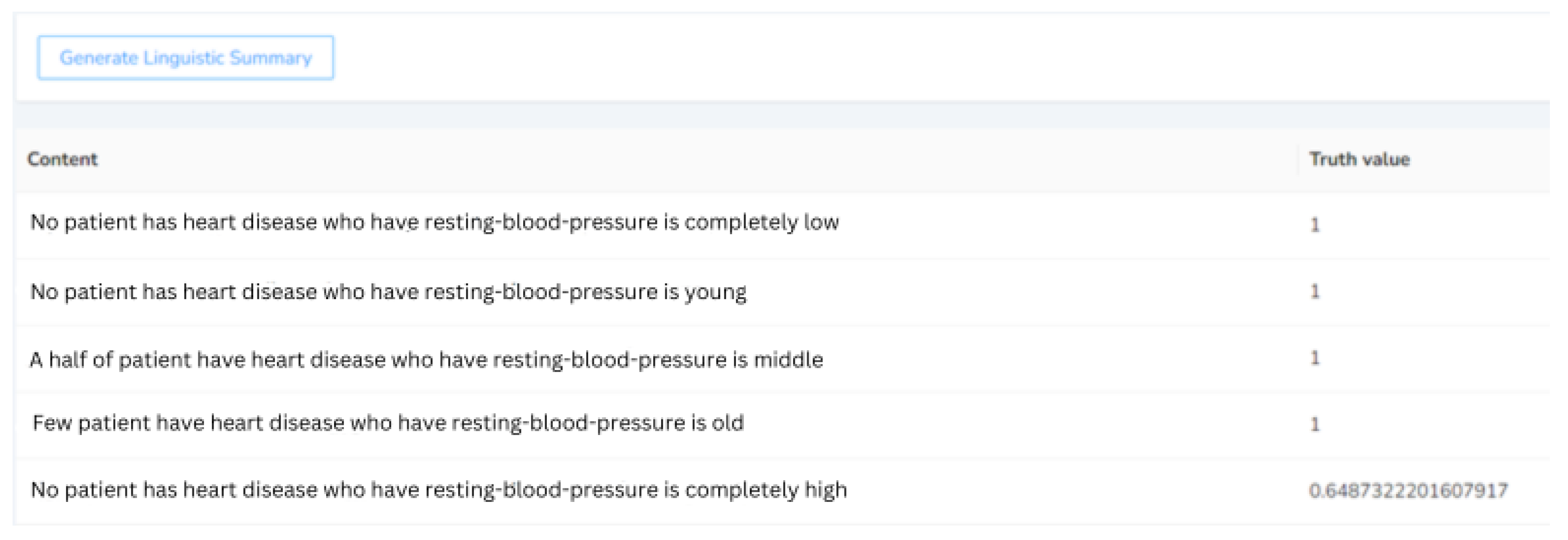The image size is (1568, 540).
Task: Click the word 'middle' in the third summary
Action: click(x=788, y=360)
